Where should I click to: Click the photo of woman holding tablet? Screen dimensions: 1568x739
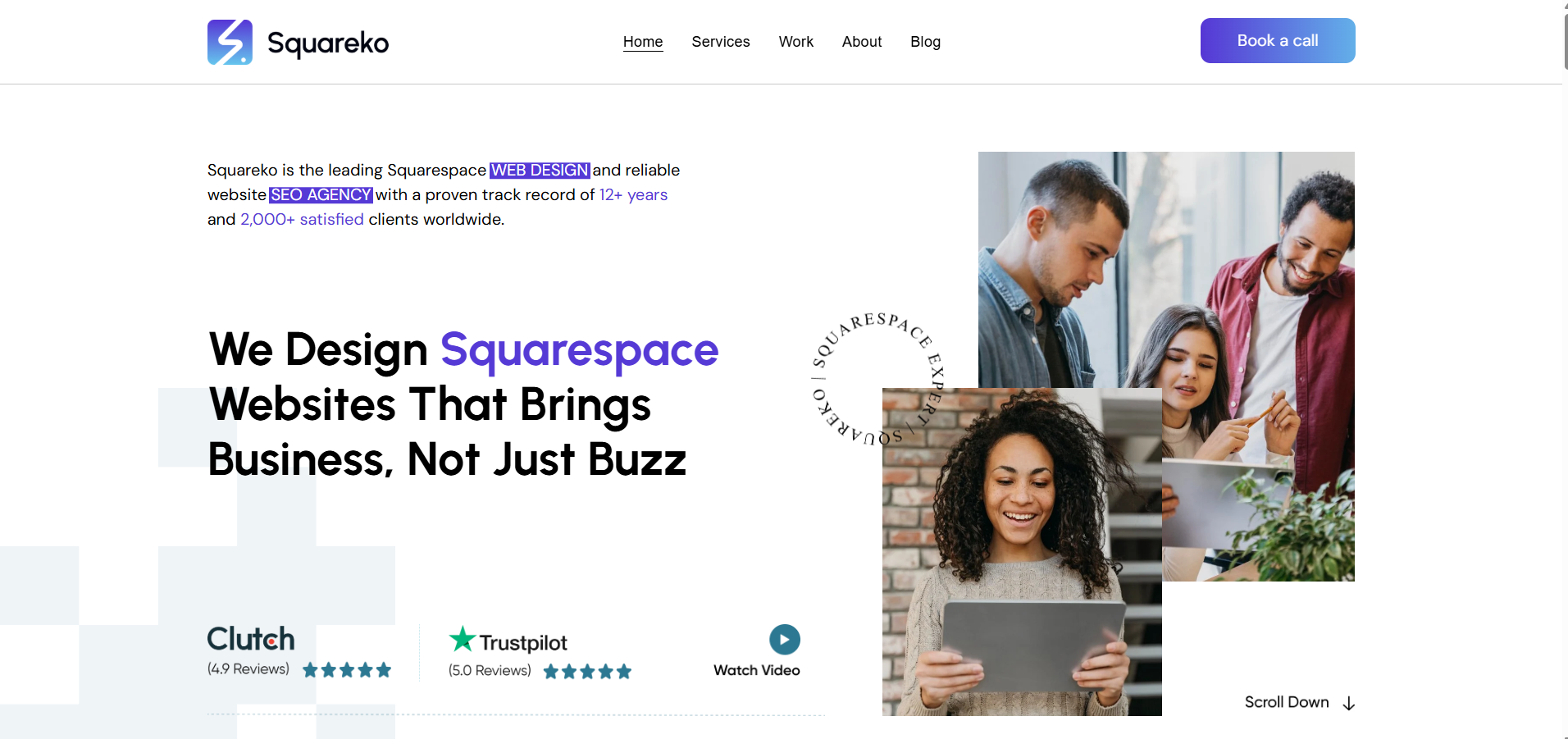coord(1022,552)
